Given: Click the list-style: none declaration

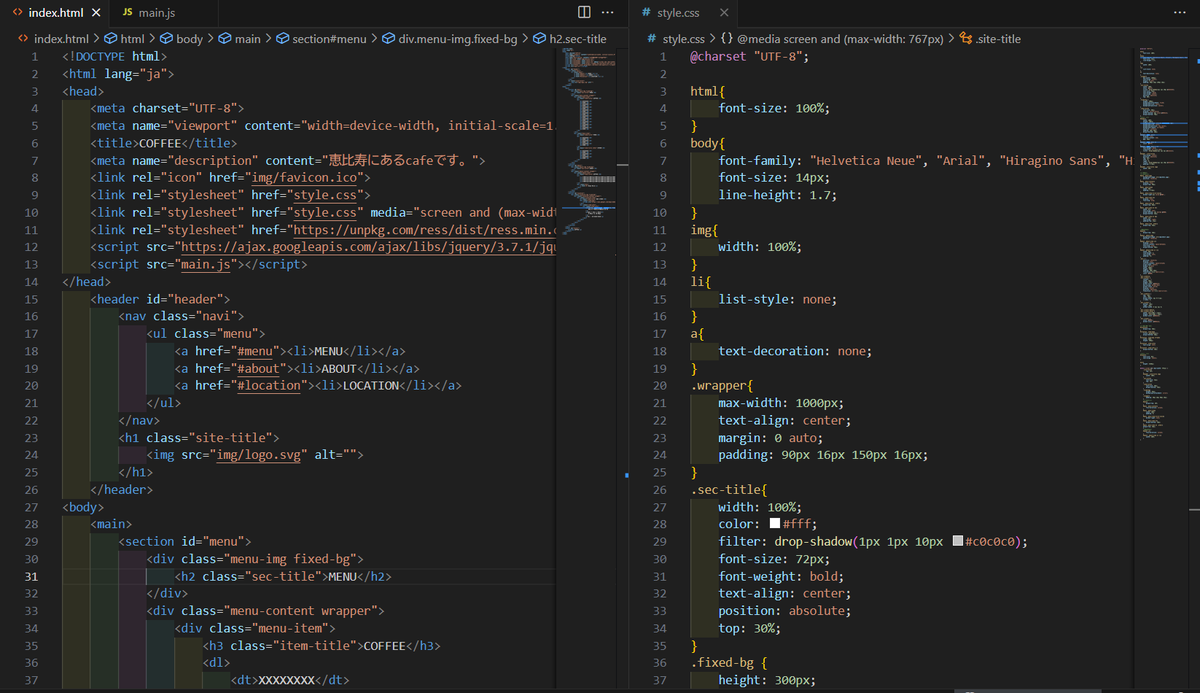Looking at the screenshot, I should [x=777, y=299].
